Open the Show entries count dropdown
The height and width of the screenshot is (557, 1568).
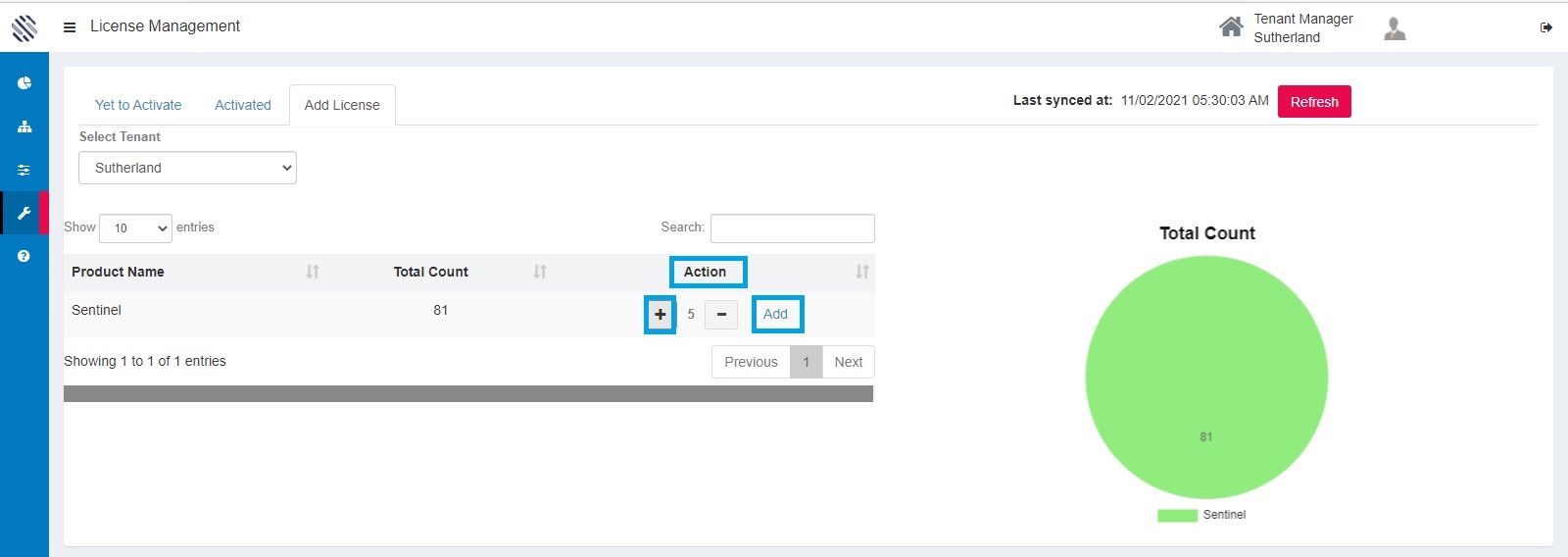coord(135,228)
